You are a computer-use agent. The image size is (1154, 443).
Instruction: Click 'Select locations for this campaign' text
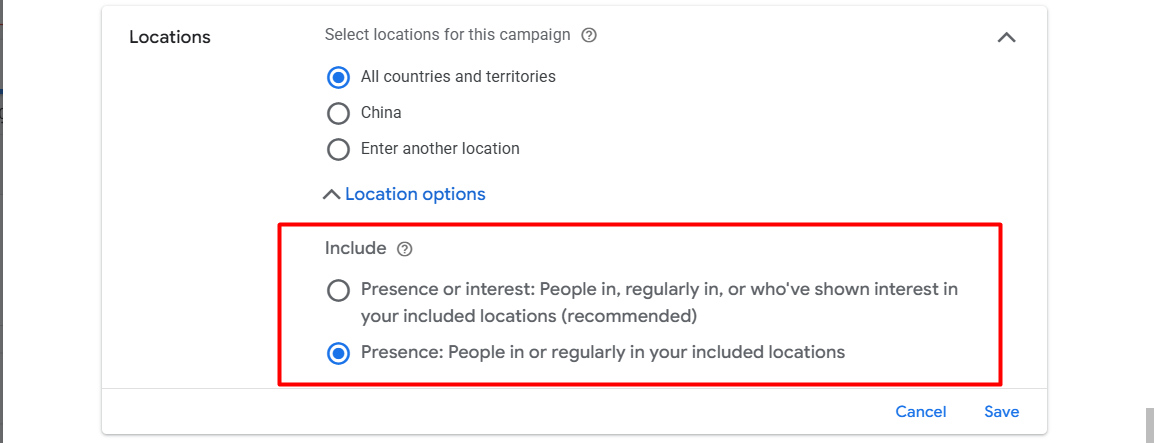(447, 35)
